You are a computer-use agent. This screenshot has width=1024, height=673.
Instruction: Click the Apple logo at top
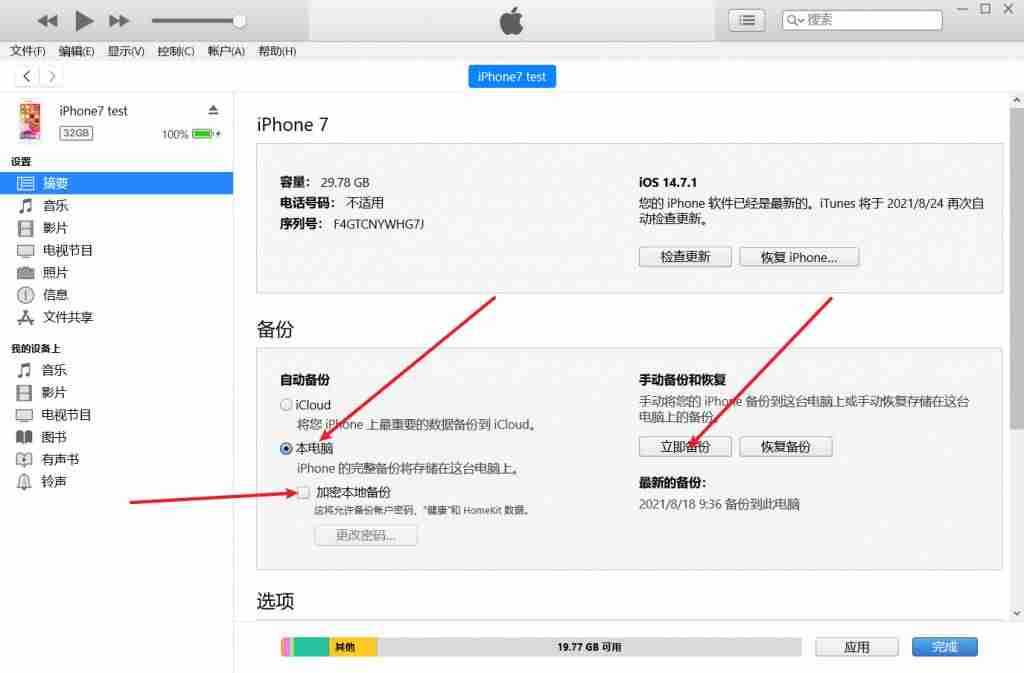tap(511, 21)
